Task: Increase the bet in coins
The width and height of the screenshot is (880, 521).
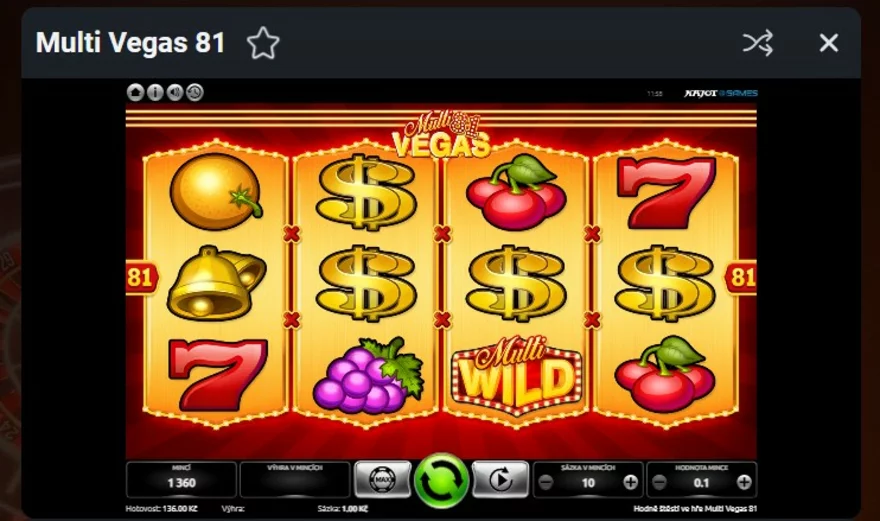Action: pyautogui.click(x=630, y=482)
